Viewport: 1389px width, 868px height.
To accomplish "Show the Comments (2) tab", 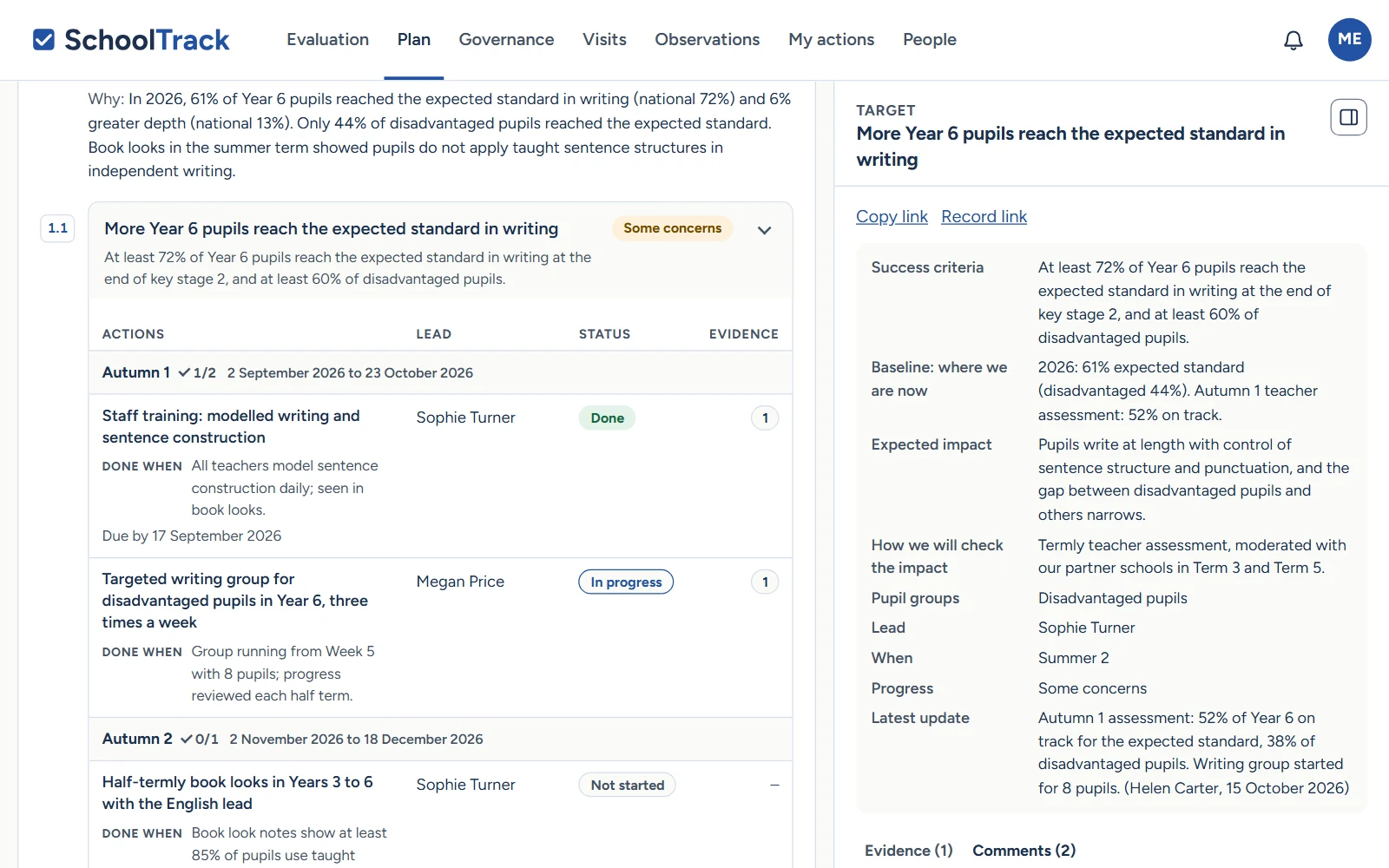I will pyautogui.click(x=1024, y=851).
